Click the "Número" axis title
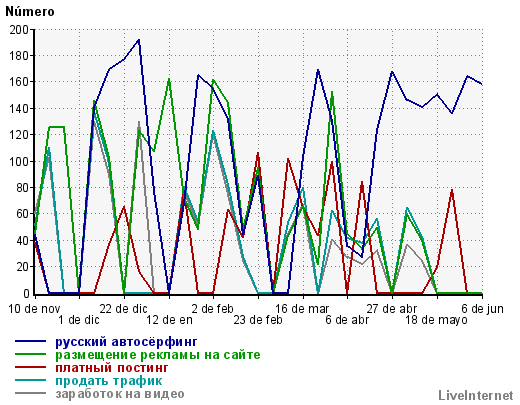This screenshot has width=520, height=405. pos(30,12)
